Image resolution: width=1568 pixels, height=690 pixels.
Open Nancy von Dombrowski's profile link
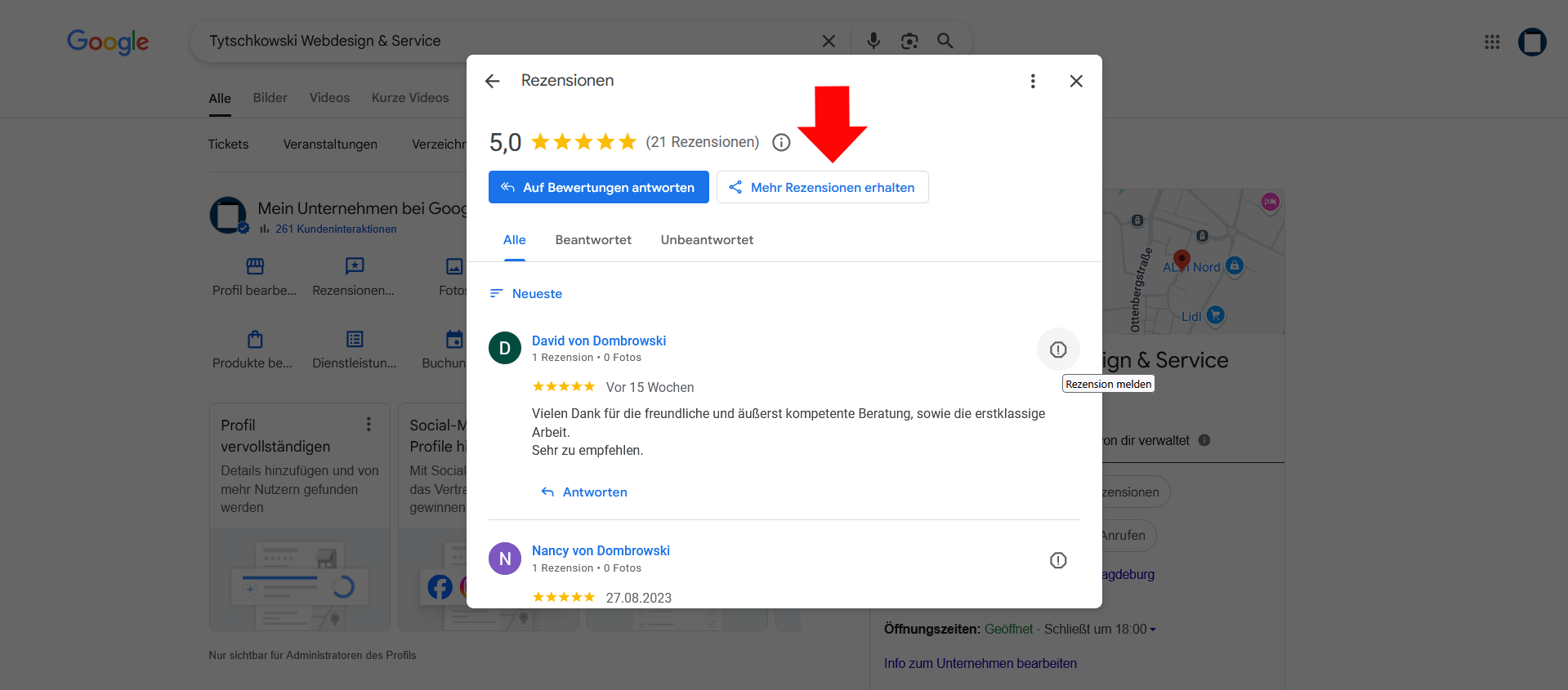coord(601,551)
